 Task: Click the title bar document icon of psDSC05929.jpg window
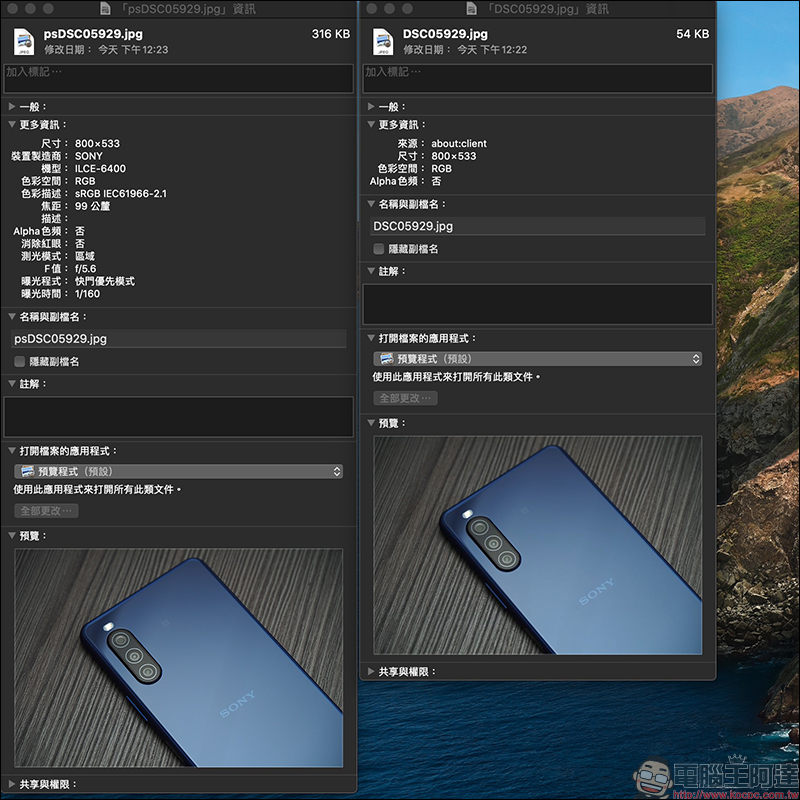tap(106, 8)
